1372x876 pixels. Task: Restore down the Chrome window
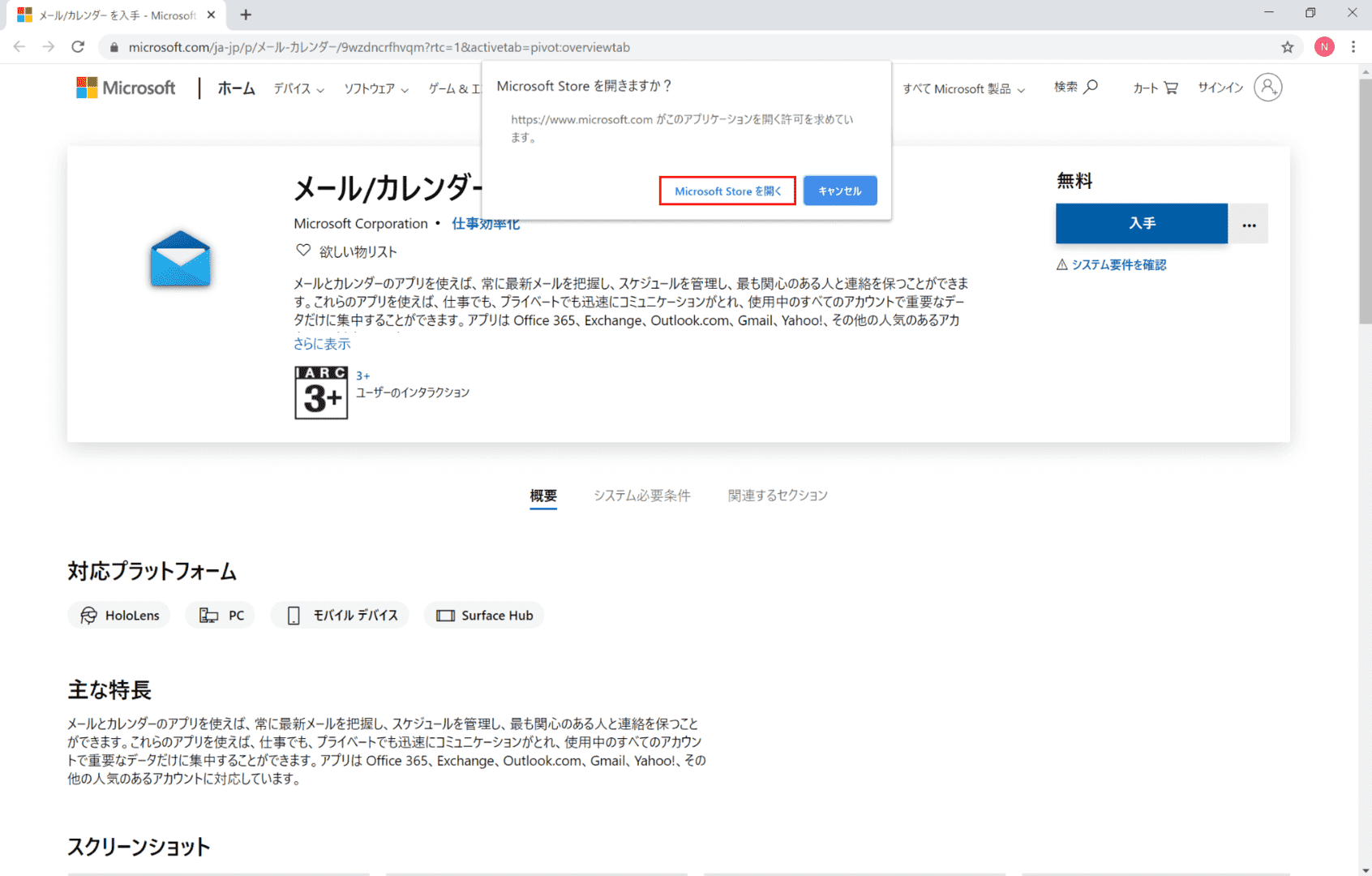[x=1310, y=13]
